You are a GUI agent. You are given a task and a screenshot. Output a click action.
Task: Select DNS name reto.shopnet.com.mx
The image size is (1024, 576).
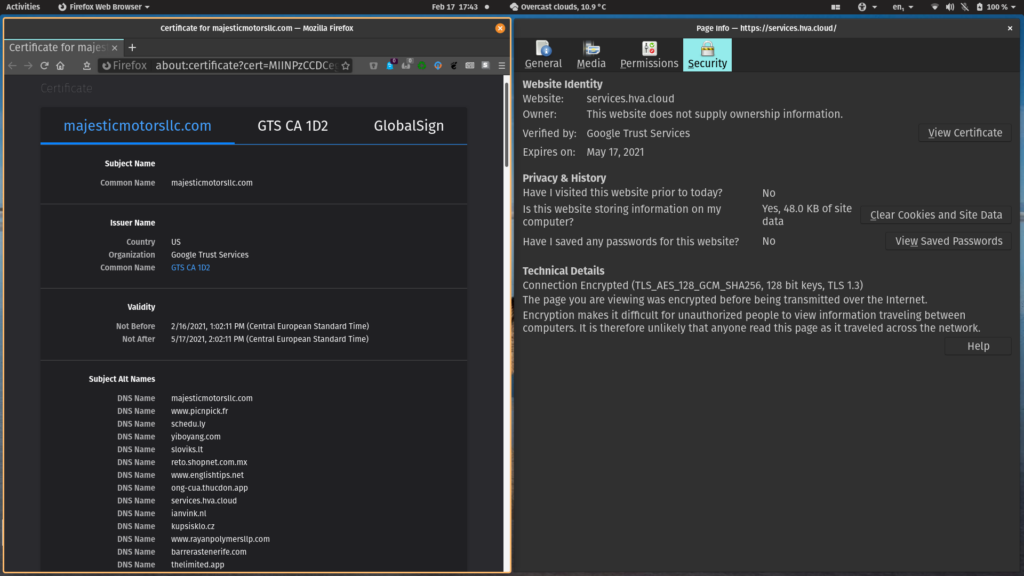point(209,462)
